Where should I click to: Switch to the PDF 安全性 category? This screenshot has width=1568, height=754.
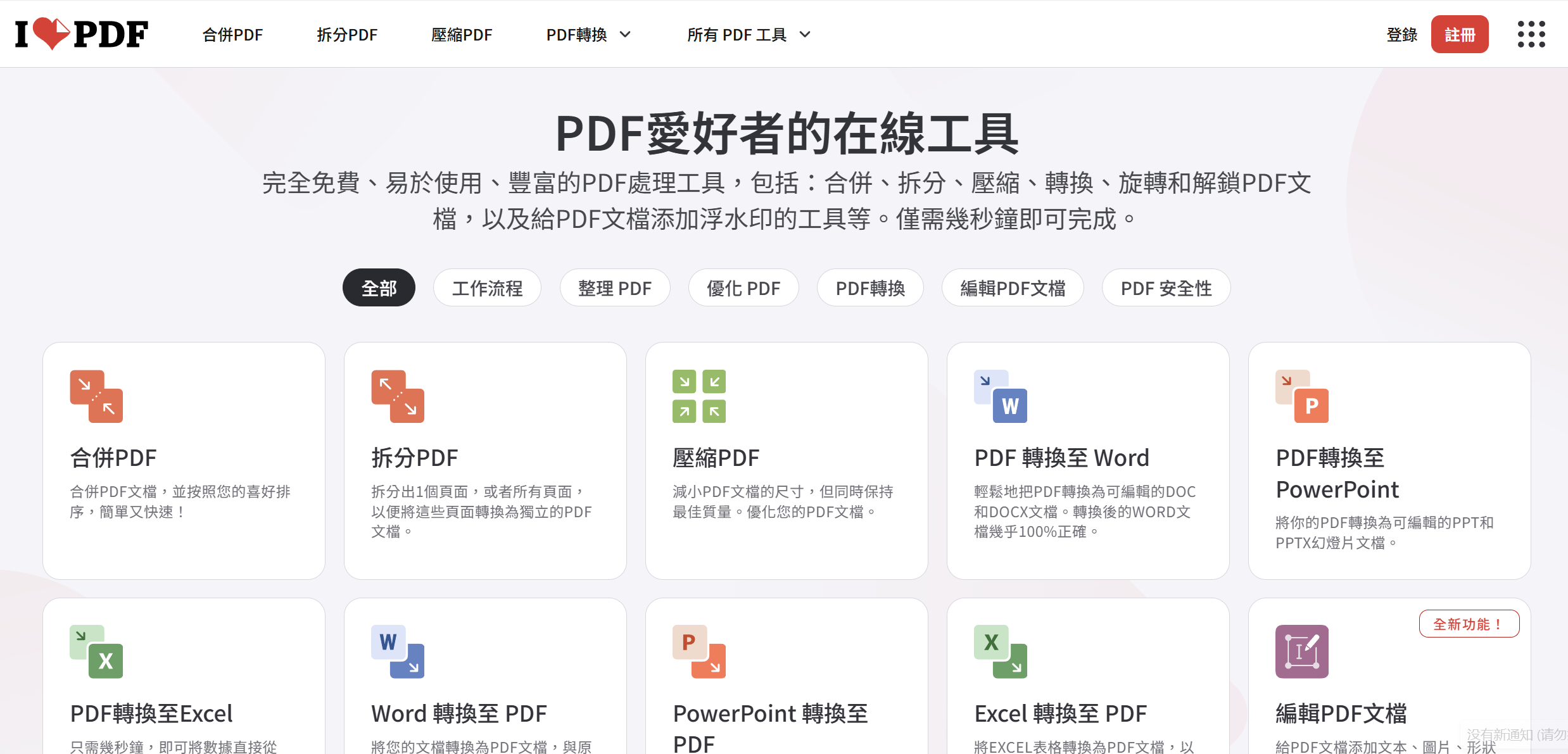pos(1165,288)
